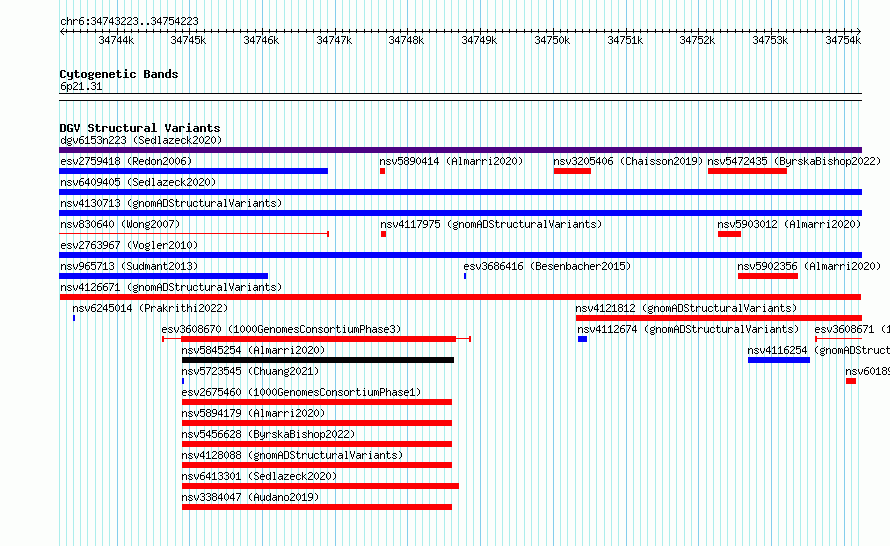Open variant nsv4126671 (gnomADStructuralVariants)
Screen dimensions: 890x546
(x=171, y=287)
